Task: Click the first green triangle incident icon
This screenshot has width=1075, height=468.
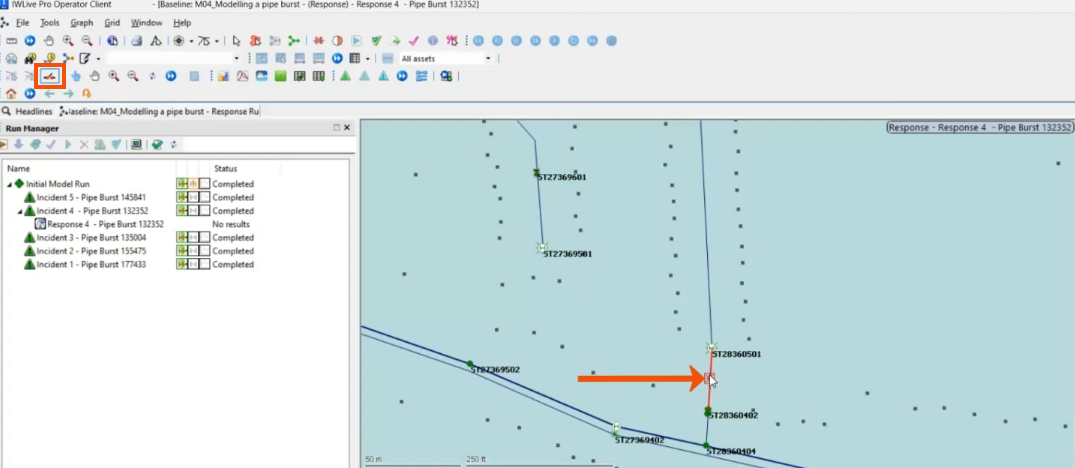Action: point(346,76)
